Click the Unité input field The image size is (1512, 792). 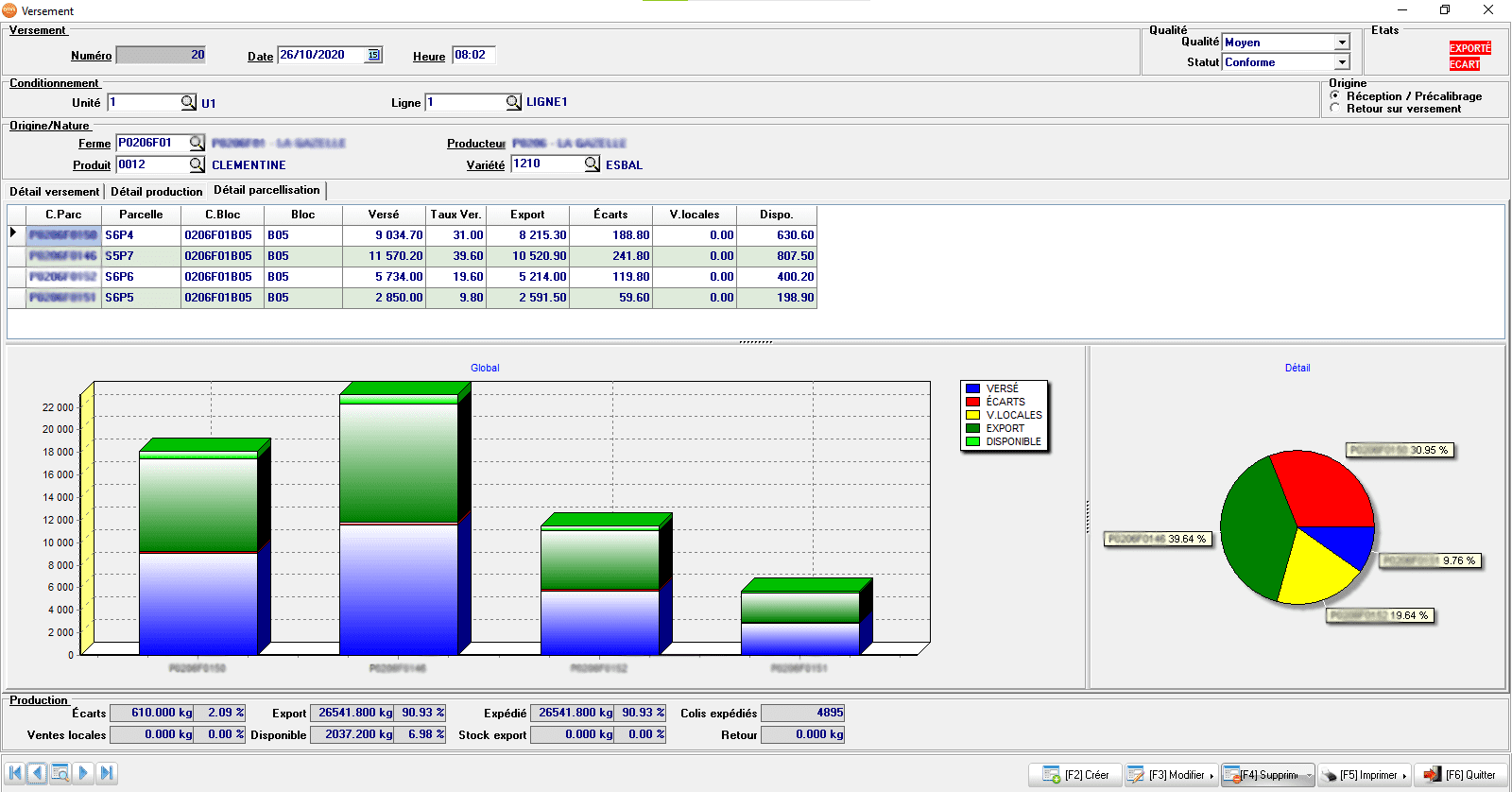(144, 102)
